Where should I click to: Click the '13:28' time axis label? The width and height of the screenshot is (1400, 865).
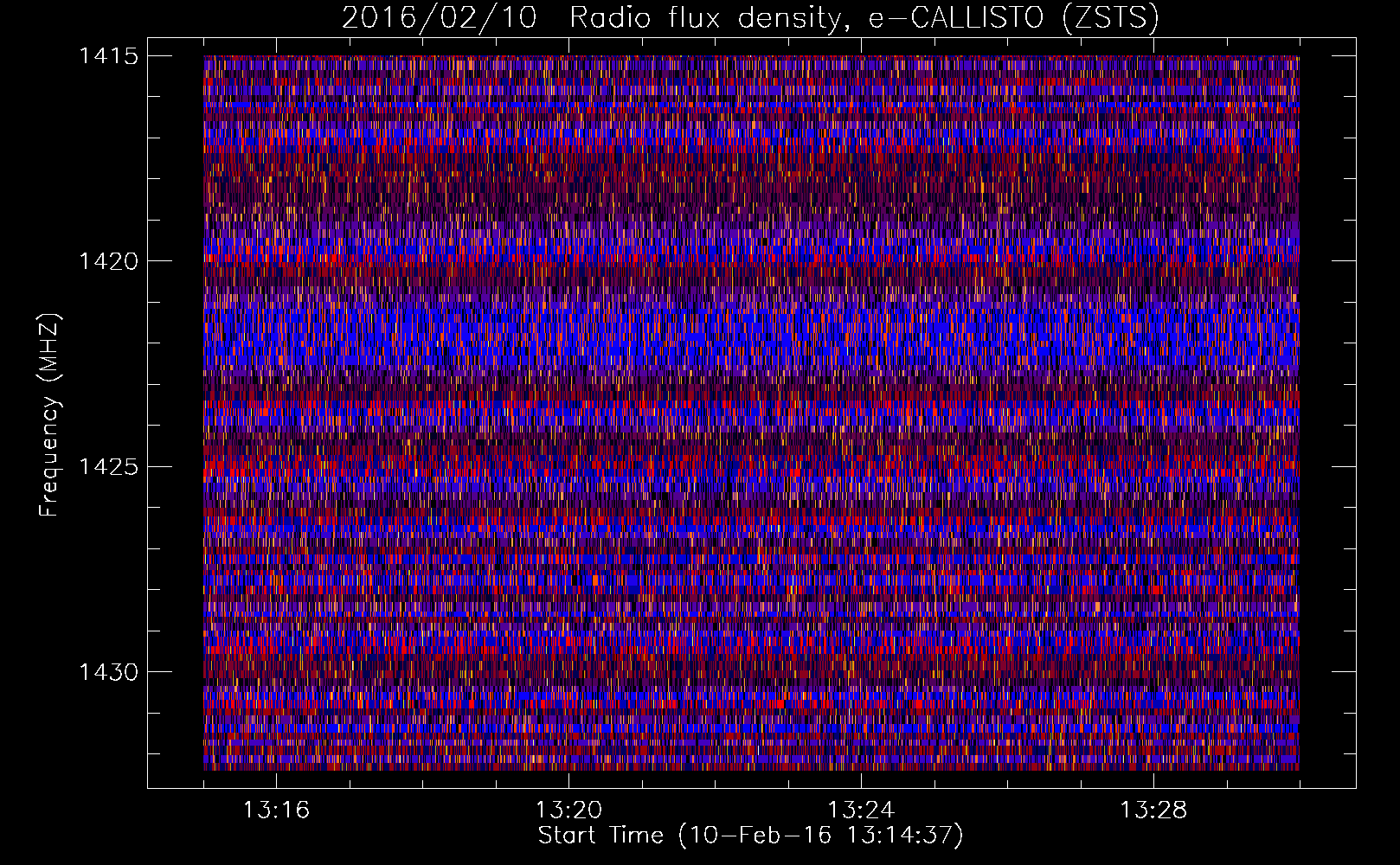(1153, 810)
